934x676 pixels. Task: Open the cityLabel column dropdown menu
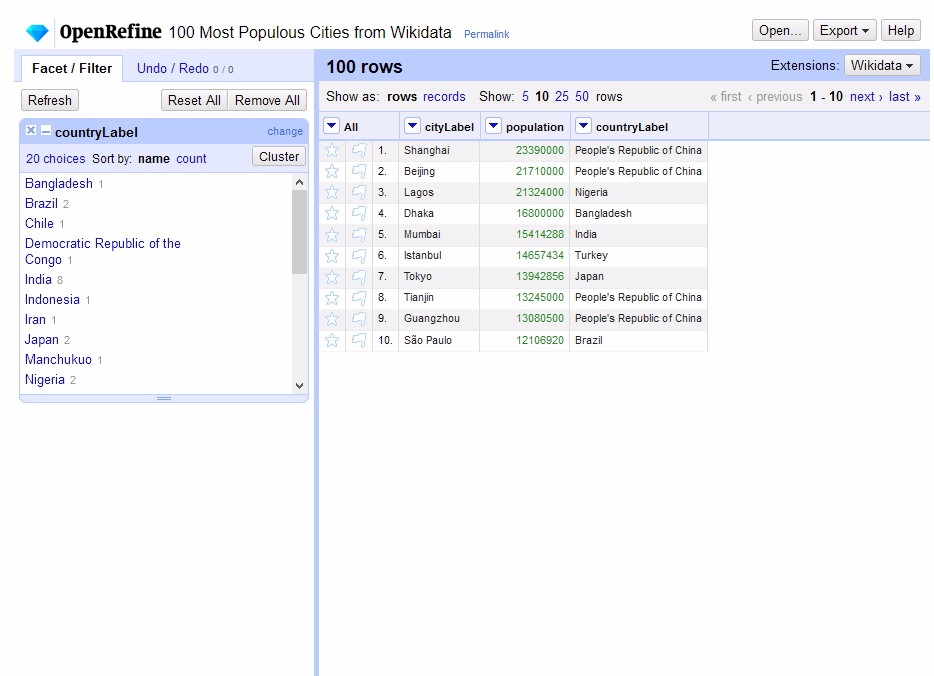pos(412,126)
